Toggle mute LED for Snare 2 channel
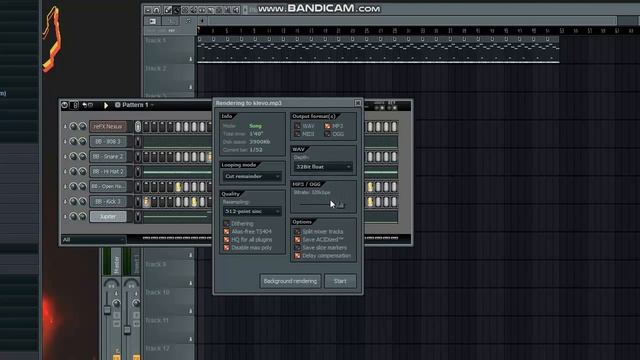The image size is (640, 360). 65,156
